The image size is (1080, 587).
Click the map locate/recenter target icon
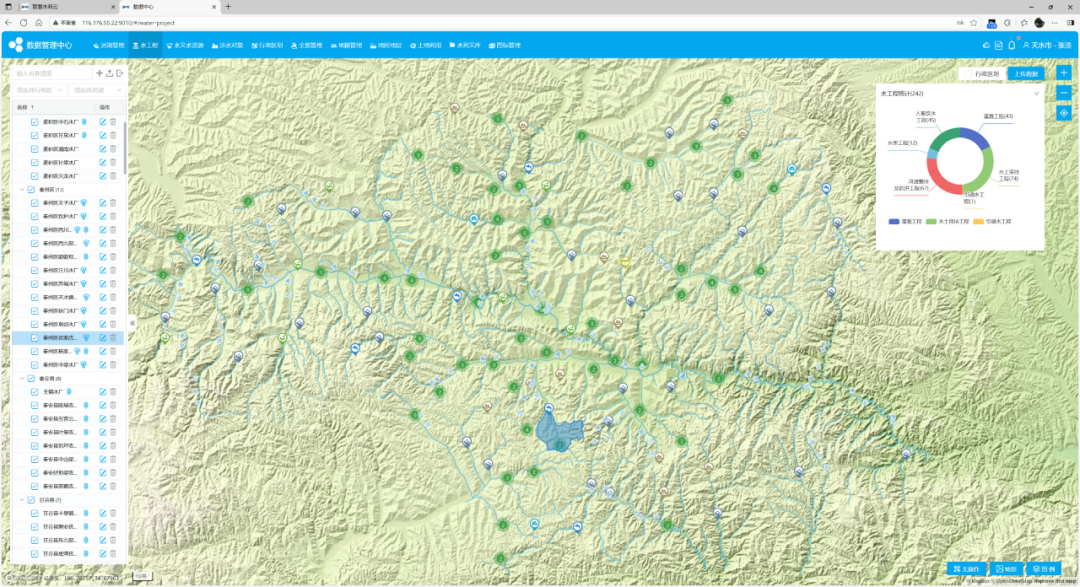(x=1064, y=113)
